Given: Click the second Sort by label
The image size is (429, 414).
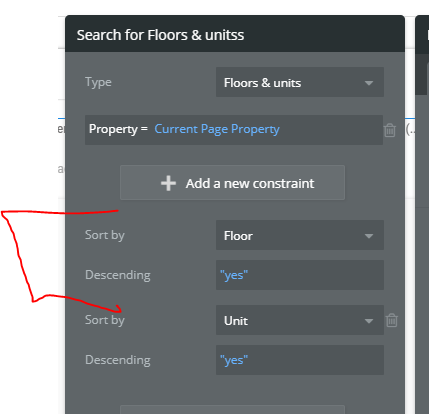Looking at the screenshot, I should [x=105, y=320].
